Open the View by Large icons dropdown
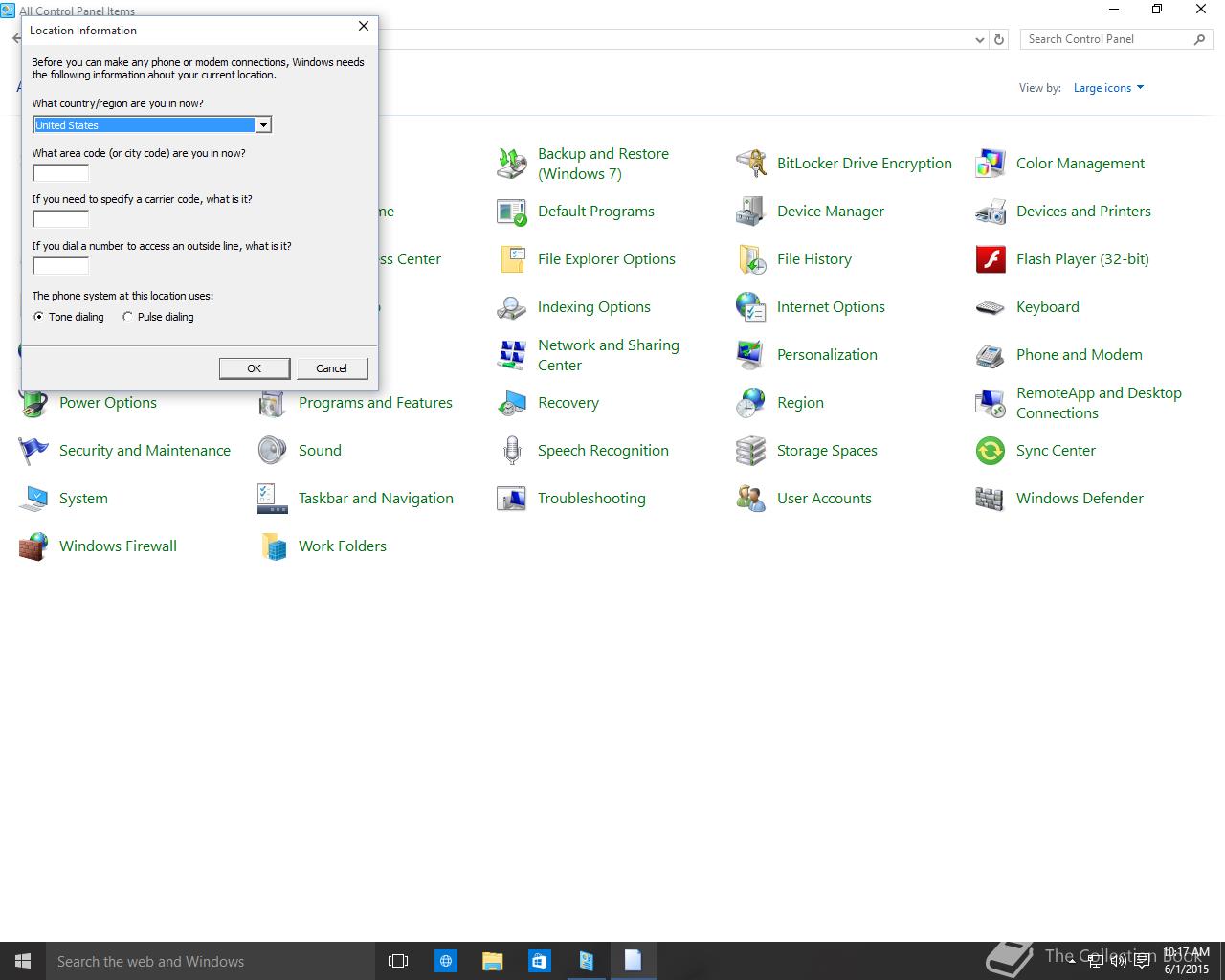This screenshot has height=980, width=1225. [1108, 88]
